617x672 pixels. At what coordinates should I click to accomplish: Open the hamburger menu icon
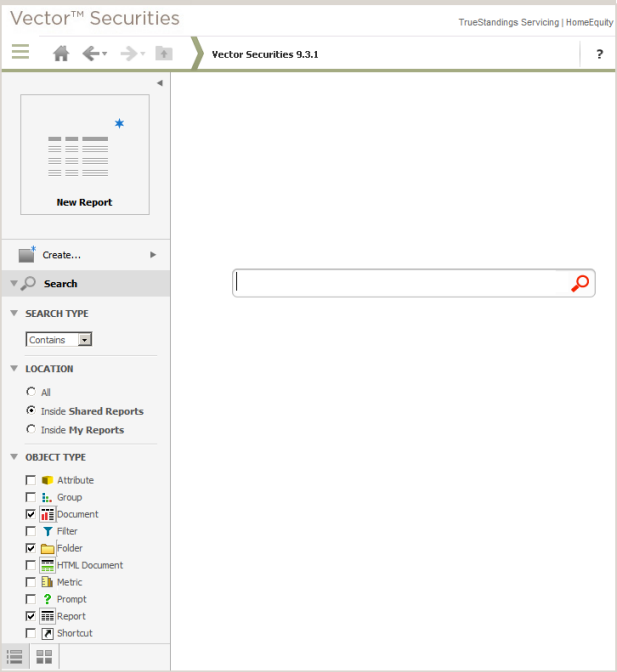[20, 52]
